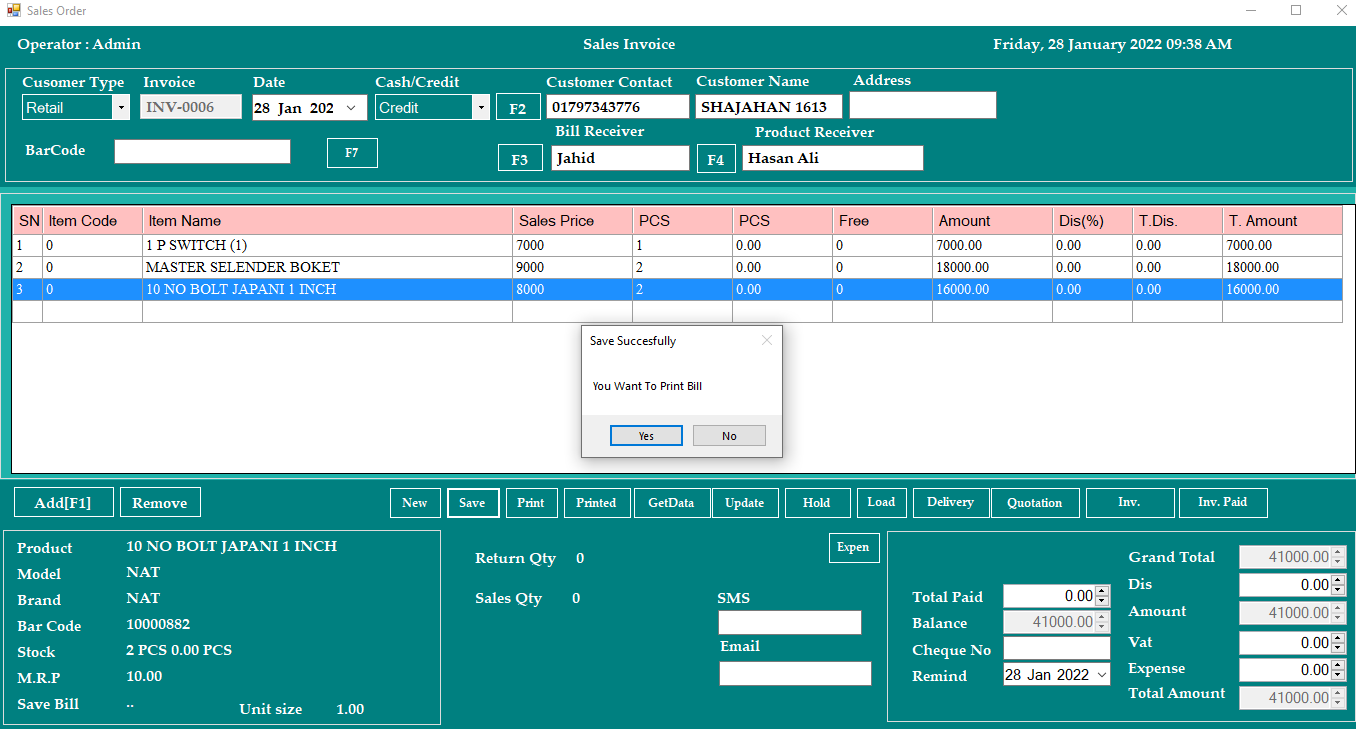The width and height of the screenshot is (1356, 729).
Task: Select the MASTER SELENDER BOKET row
Action: click(243, 268)
